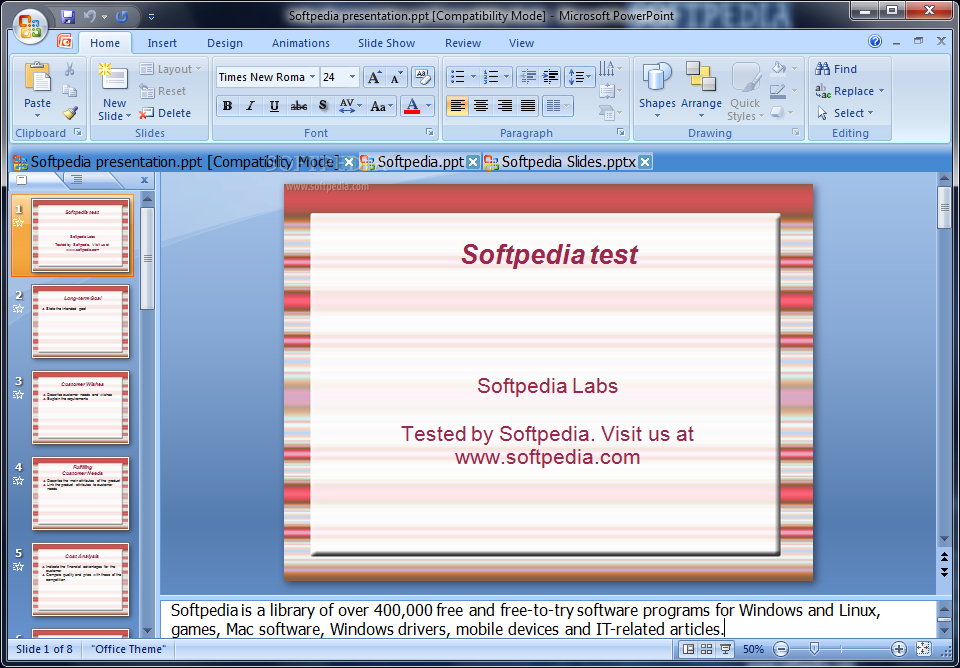Start Slide Show from status bar
This screenshot has height=668, width=960.
pos(726,649)
